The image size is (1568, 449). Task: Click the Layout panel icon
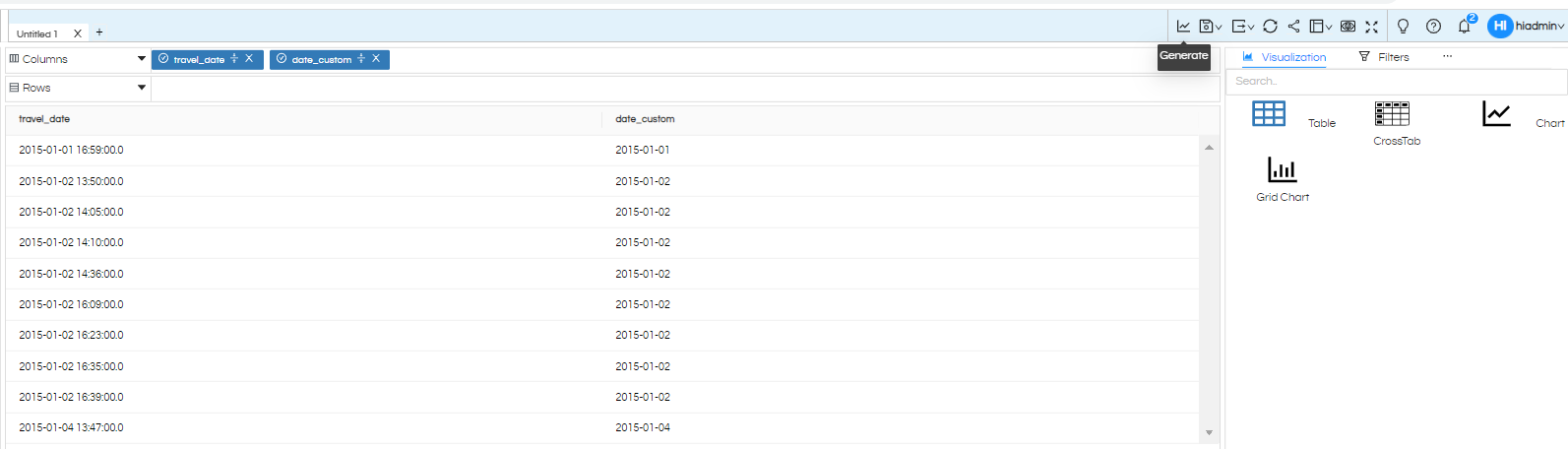(x=1316, y=27)
